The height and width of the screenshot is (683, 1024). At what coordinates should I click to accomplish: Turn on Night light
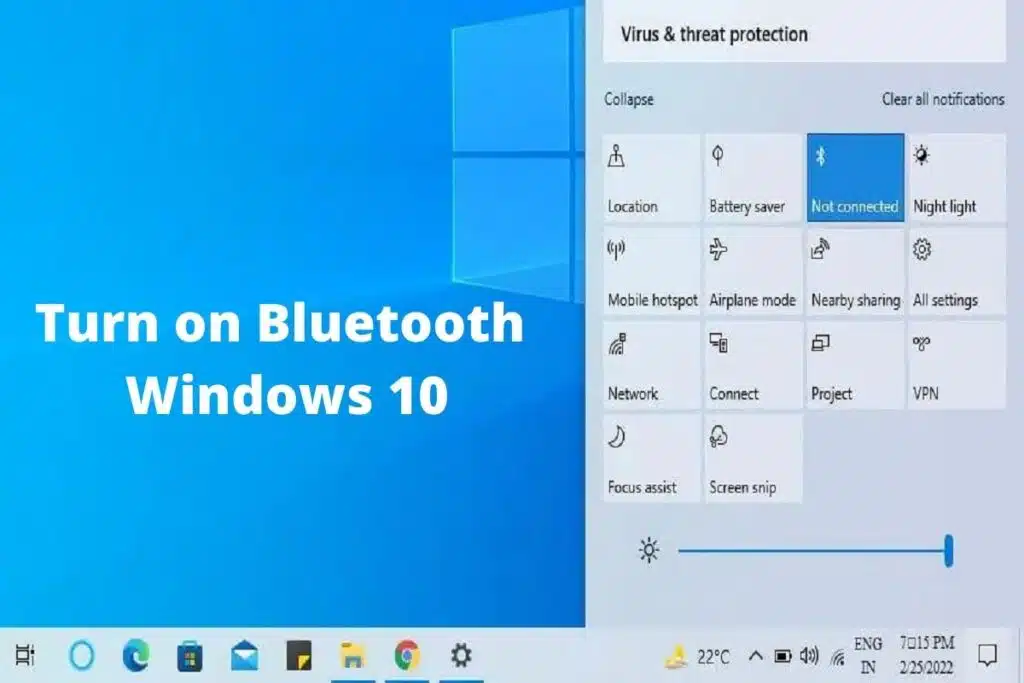point(956,177)
